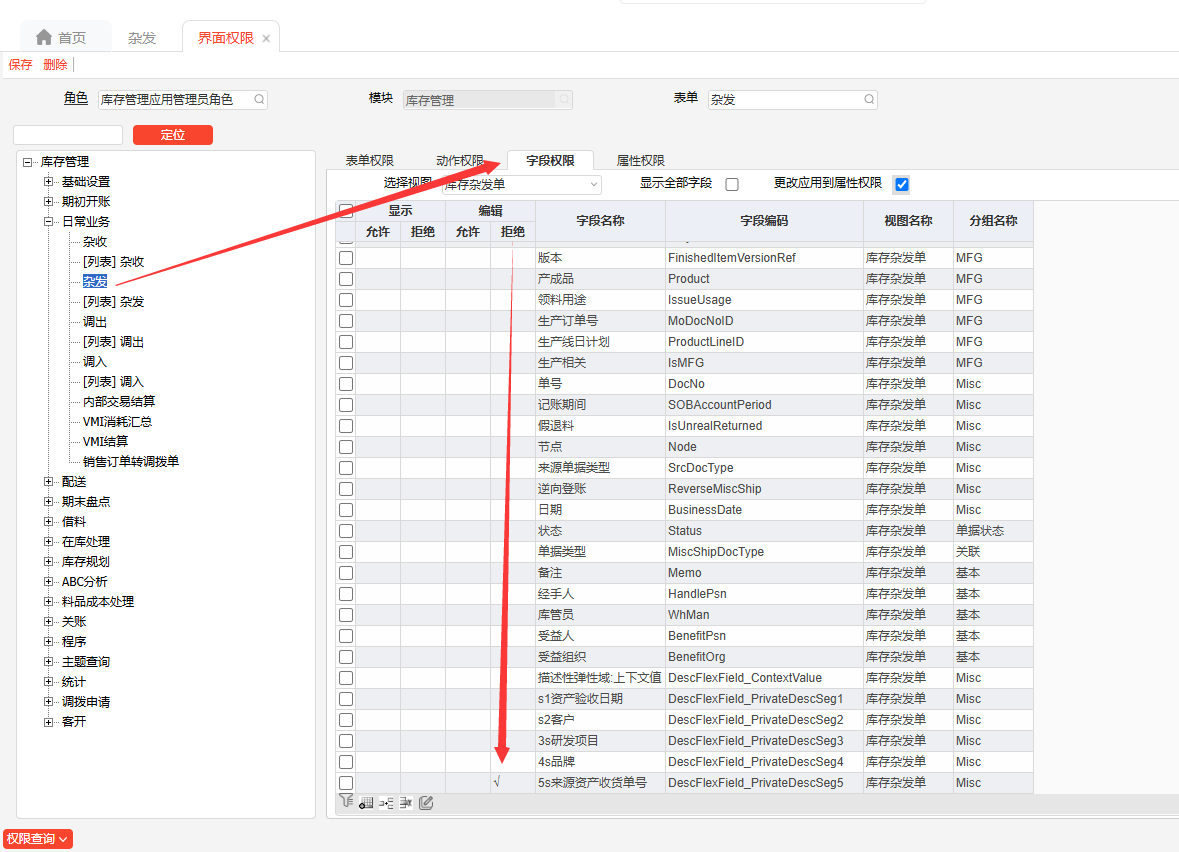Enable the 显示全部字段 checkbox
Viewport: 1179px width, 852px height.
732,184
